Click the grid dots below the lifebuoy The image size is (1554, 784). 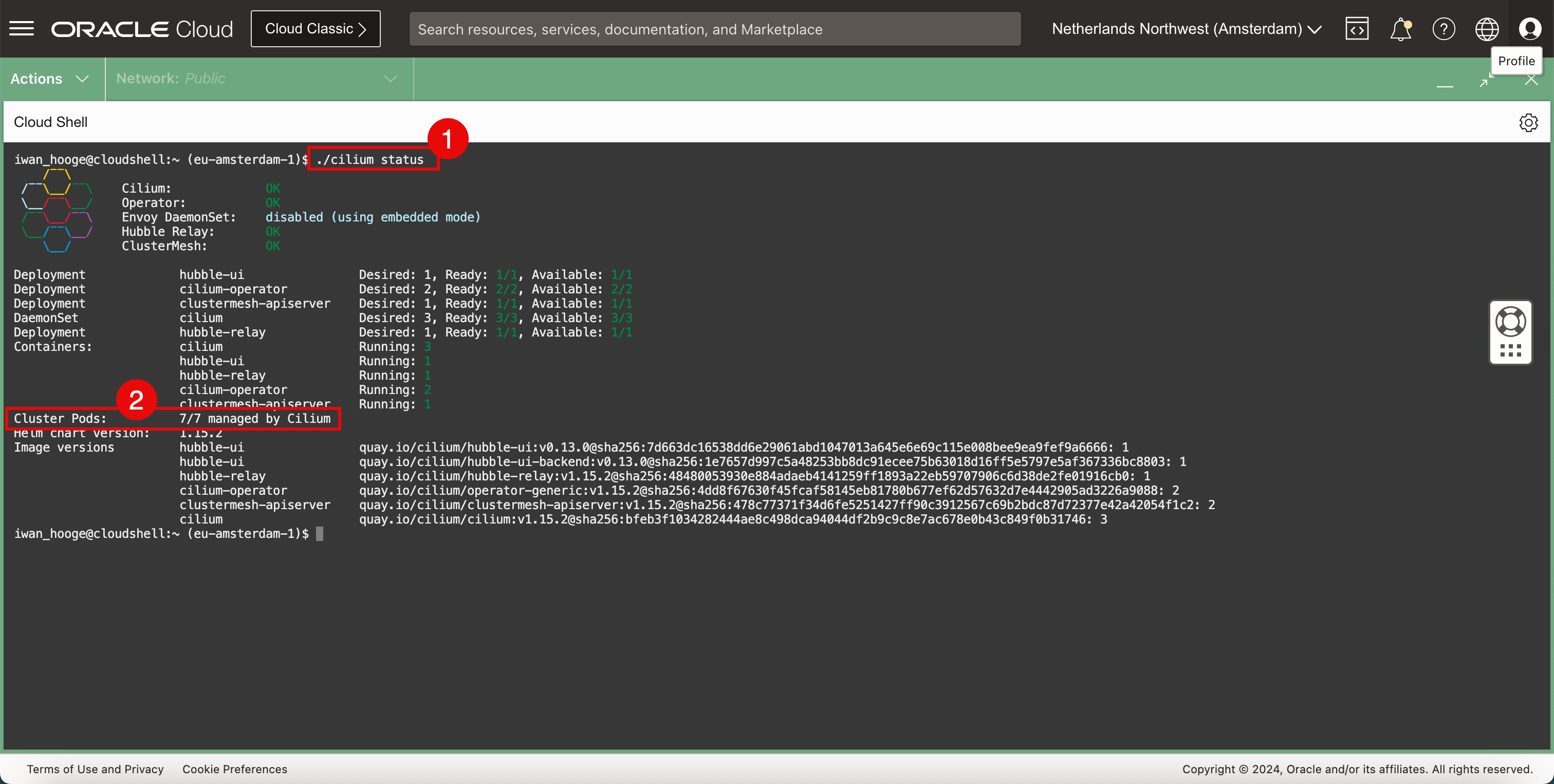pos(1510,350)
